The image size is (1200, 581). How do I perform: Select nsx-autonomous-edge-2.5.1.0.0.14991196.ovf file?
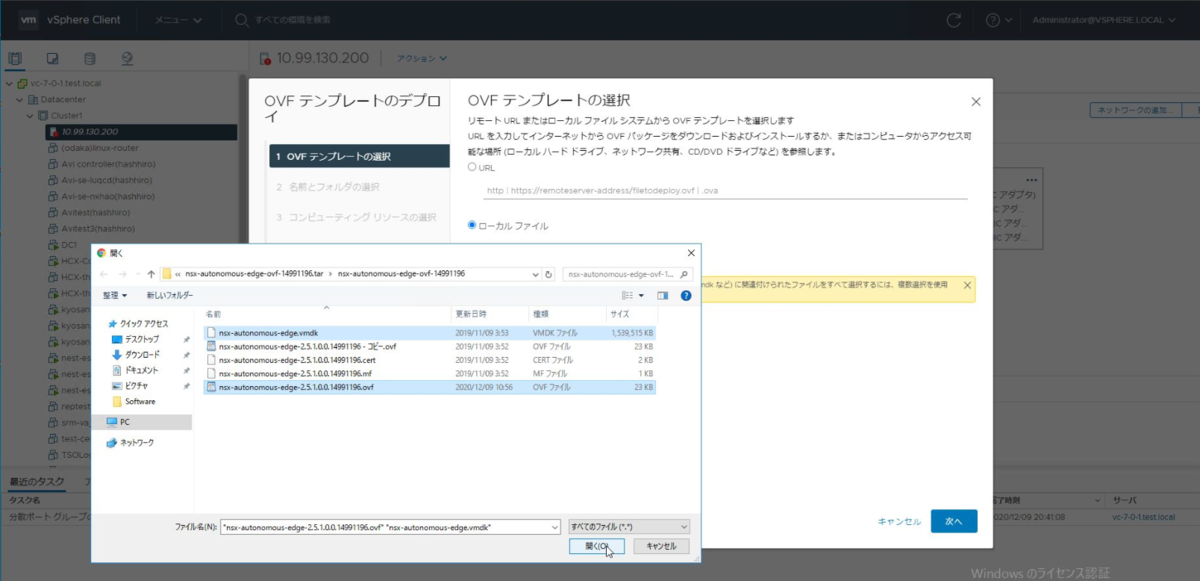click(x=430, y=386)
